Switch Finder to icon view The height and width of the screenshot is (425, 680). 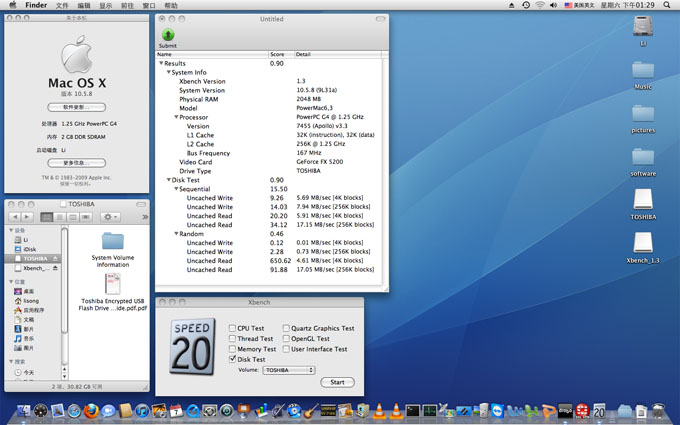46,217
